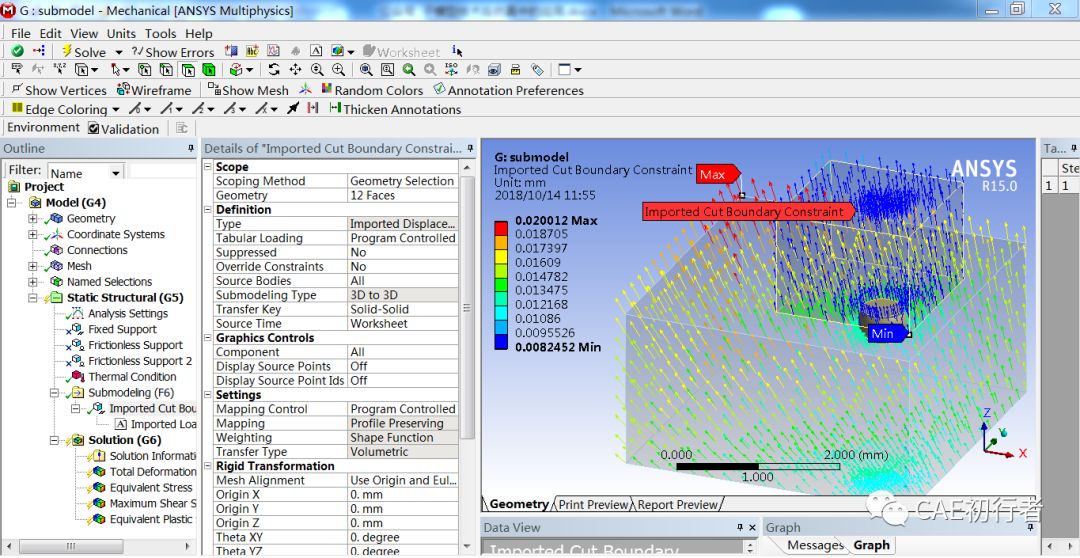1080x558 pixels.
Task: Select the Pan tool icon
Action: click(x=295, y=70)
